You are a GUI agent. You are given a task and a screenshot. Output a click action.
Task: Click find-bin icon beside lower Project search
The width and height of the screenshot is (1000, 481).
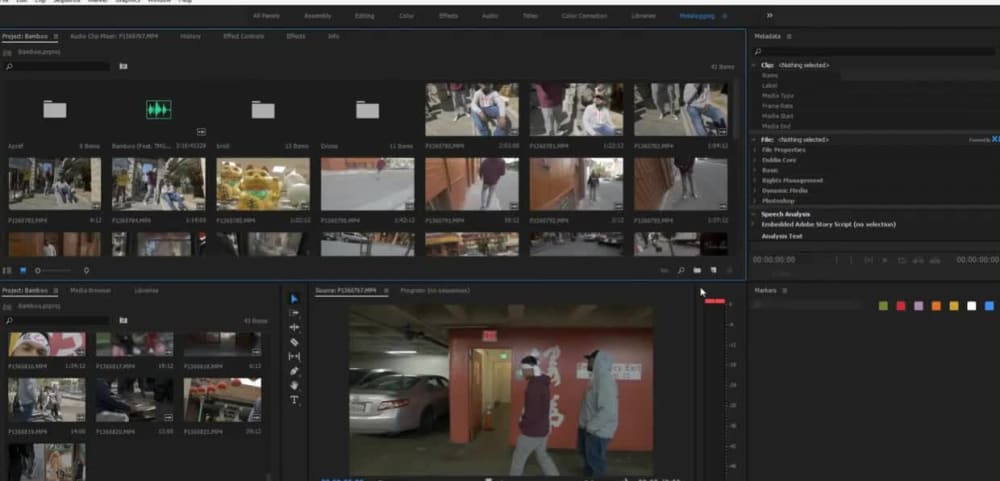pos(123,320)
